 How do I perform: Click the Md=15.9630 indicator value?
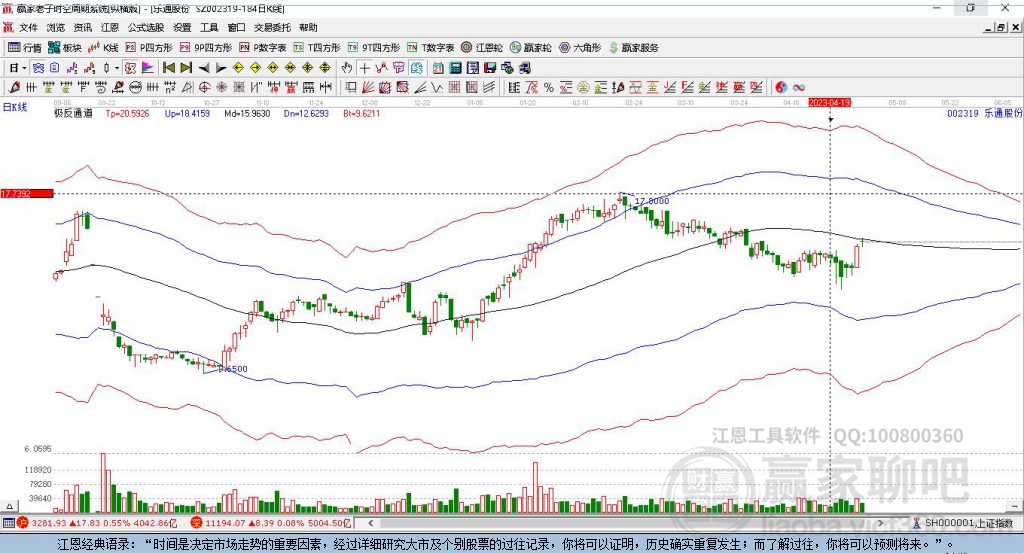point(247,113)
